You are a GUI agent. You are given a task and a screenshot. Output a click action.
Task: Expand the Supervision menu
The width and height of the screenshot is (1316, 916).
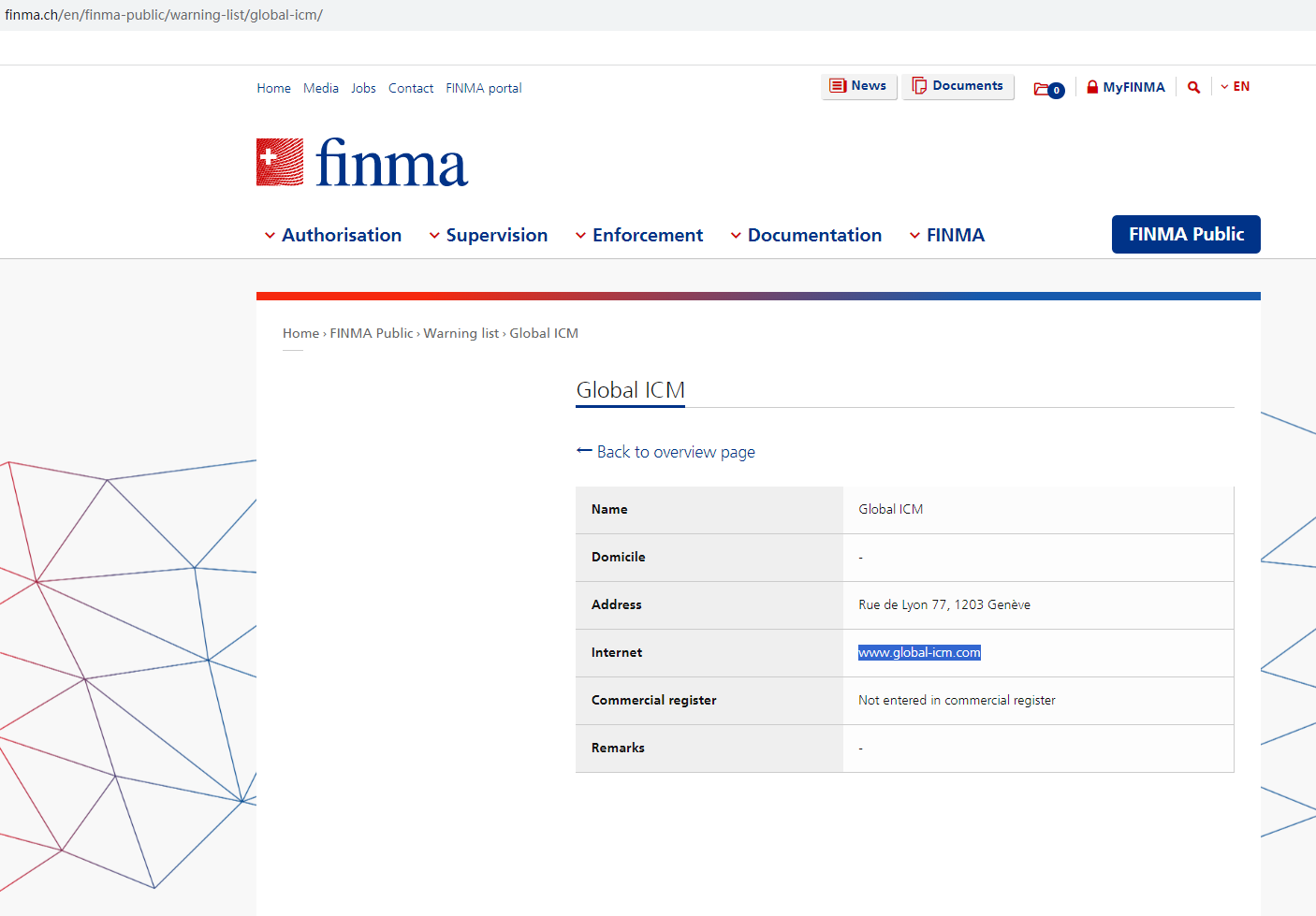pyautogui.click(x=489, y=235)
